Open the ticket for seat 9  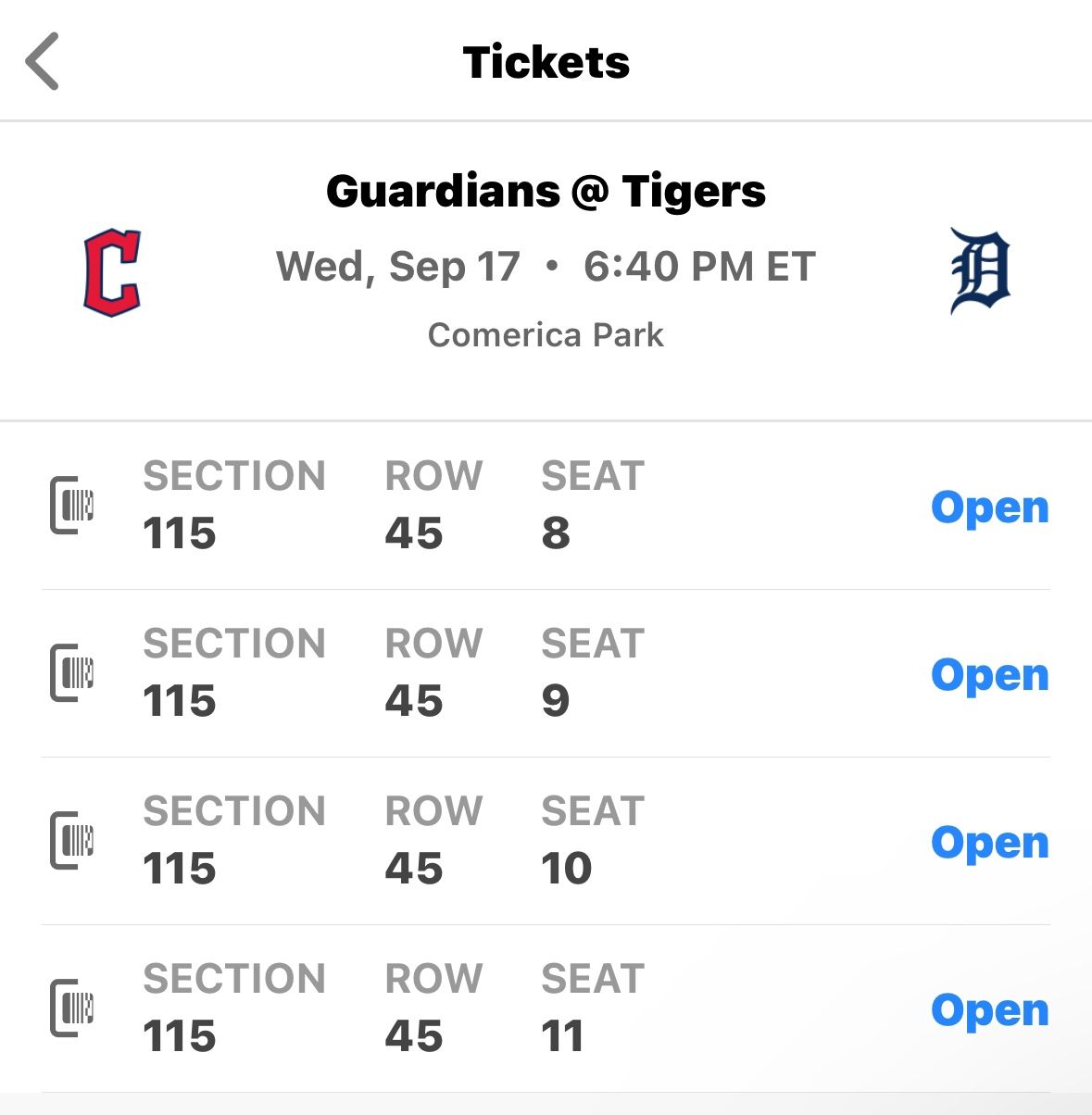tap(989, 675)
